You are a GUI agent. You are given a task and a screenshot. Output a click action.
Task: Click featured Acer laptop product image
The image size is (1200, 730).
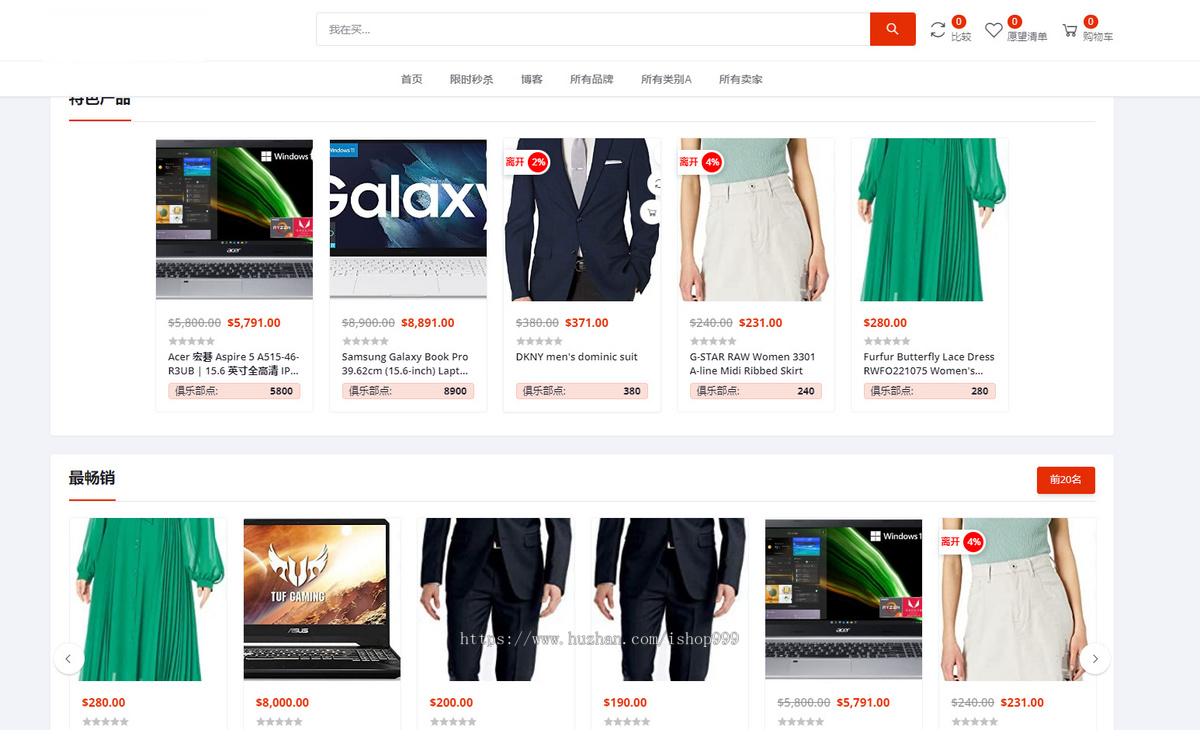[x=234, y=219]
